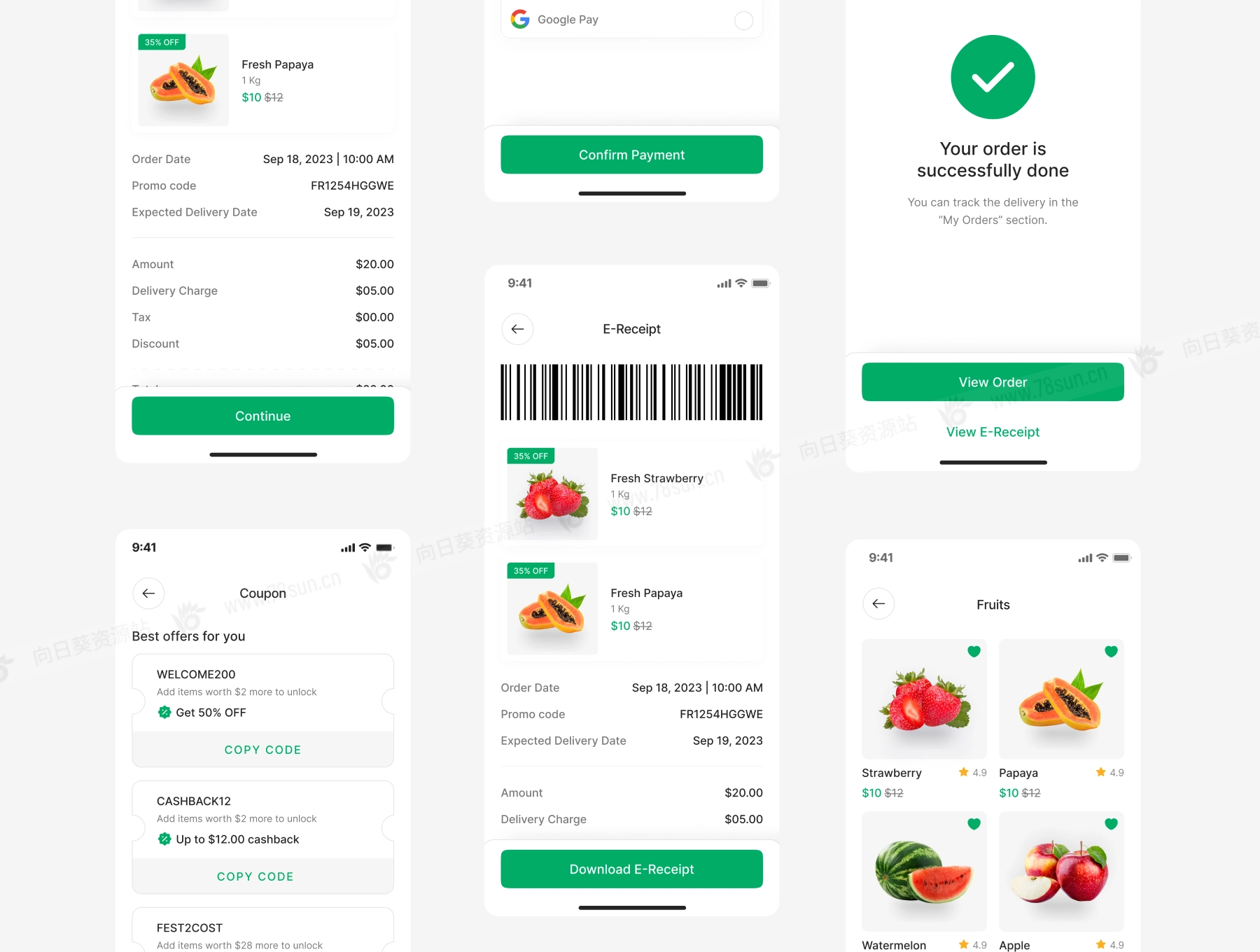Open the Strawberry product thumbnail in Fruits
This screenshot has height=952, width=1260.
point(924,699)
